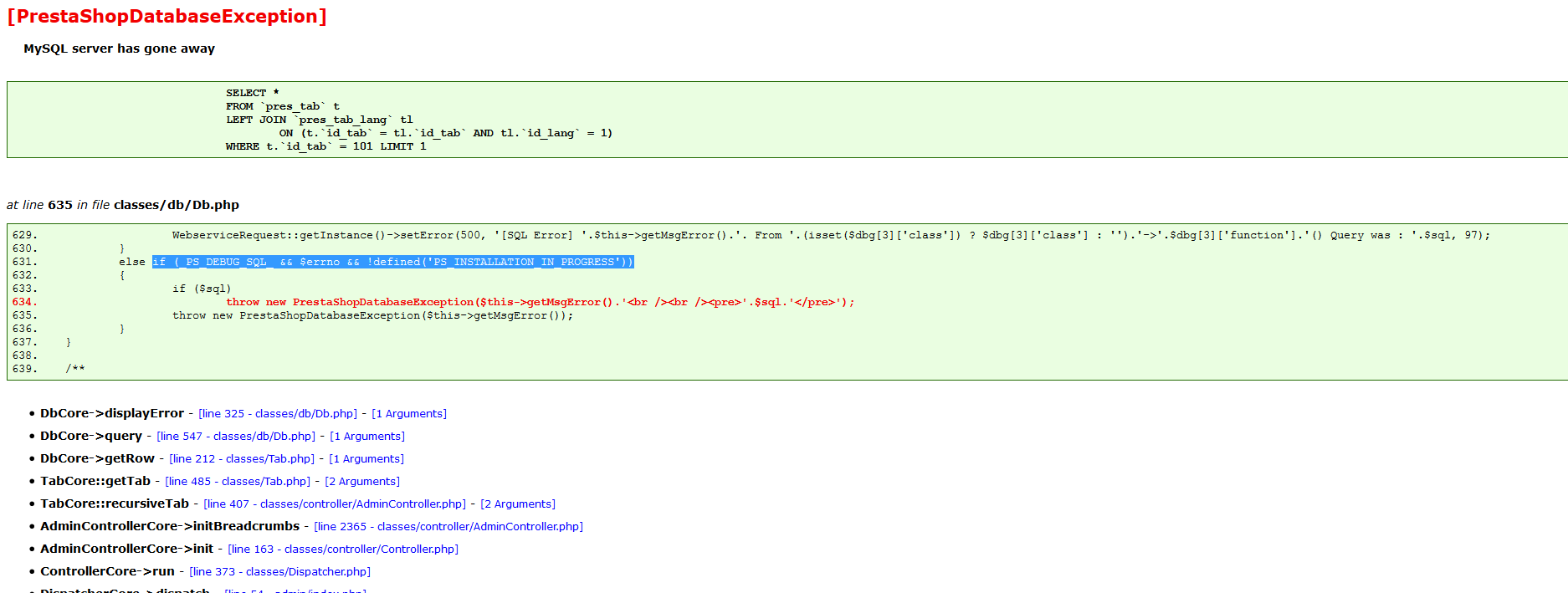The image size is (1568, 593).
Task: Click the DbCore->query trace entry
Action: (x=91, y=436)
